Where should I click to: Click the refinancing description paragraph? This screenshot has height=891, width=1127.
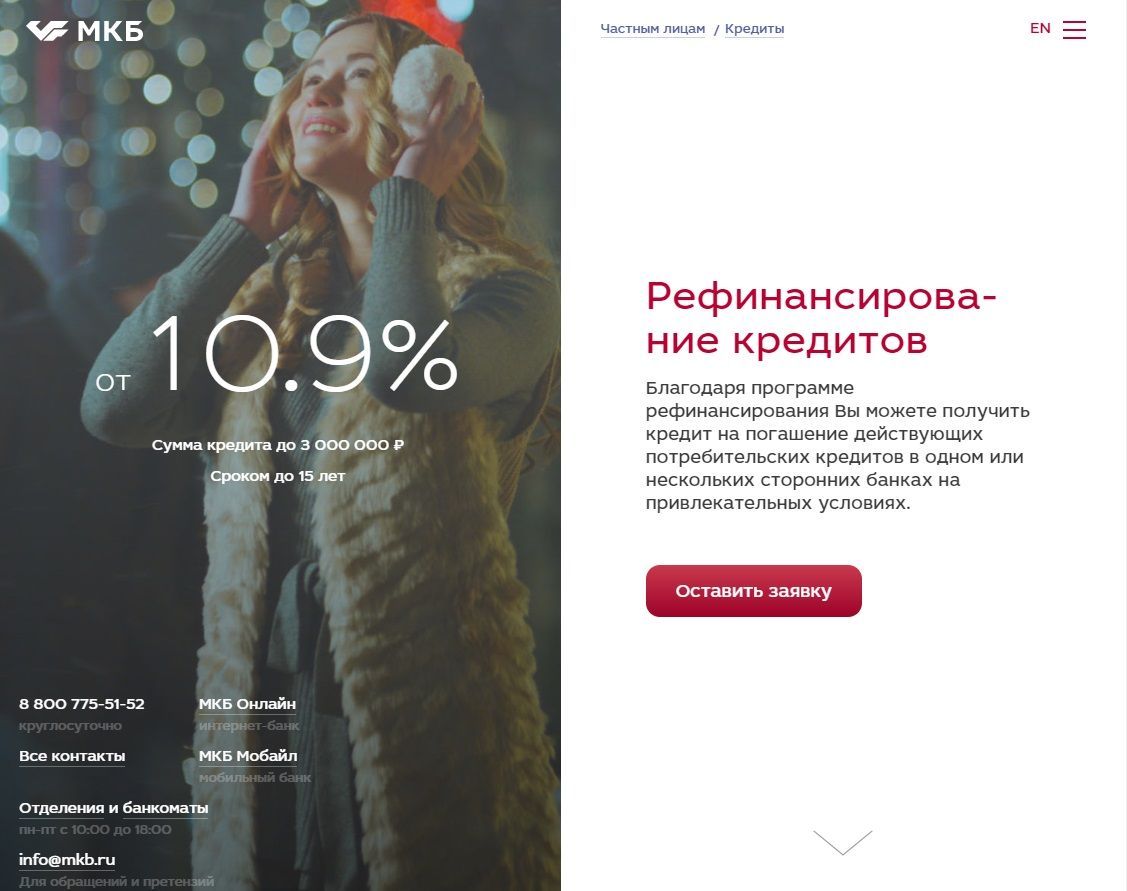[837, 446]
